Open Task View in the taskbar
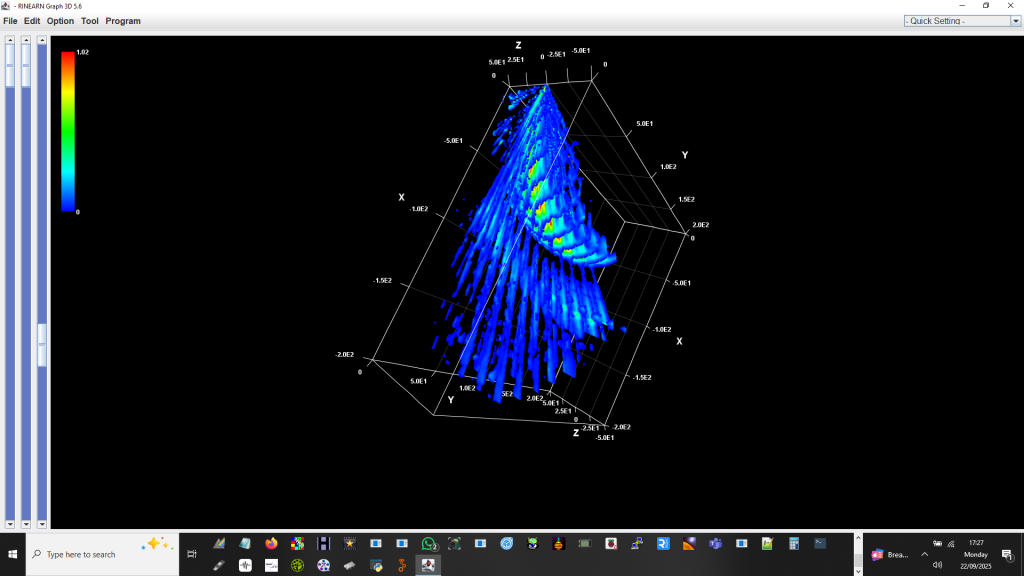Image resolution: width=1024 pixels, height=576 pixels. click(192, 554)
